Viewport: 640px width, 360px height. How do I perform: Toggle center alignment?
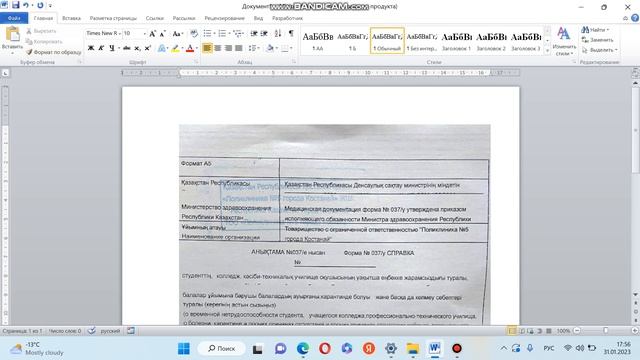pyautogui.click(x=218, y=48)
